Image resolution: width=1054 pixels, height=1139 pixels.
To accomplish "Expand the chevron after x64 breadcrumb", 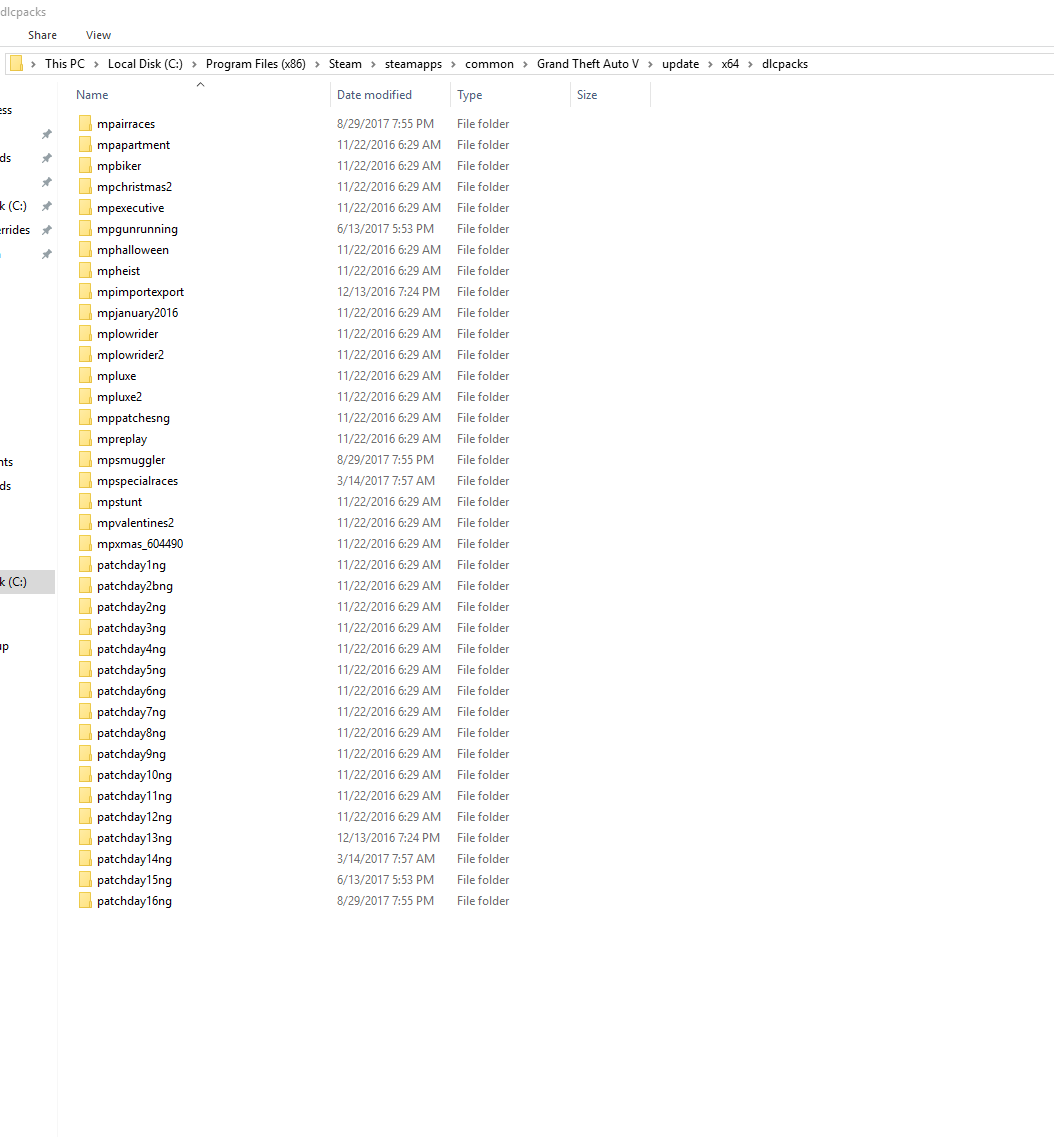I will pyautogui.click(x=750, y=64).
